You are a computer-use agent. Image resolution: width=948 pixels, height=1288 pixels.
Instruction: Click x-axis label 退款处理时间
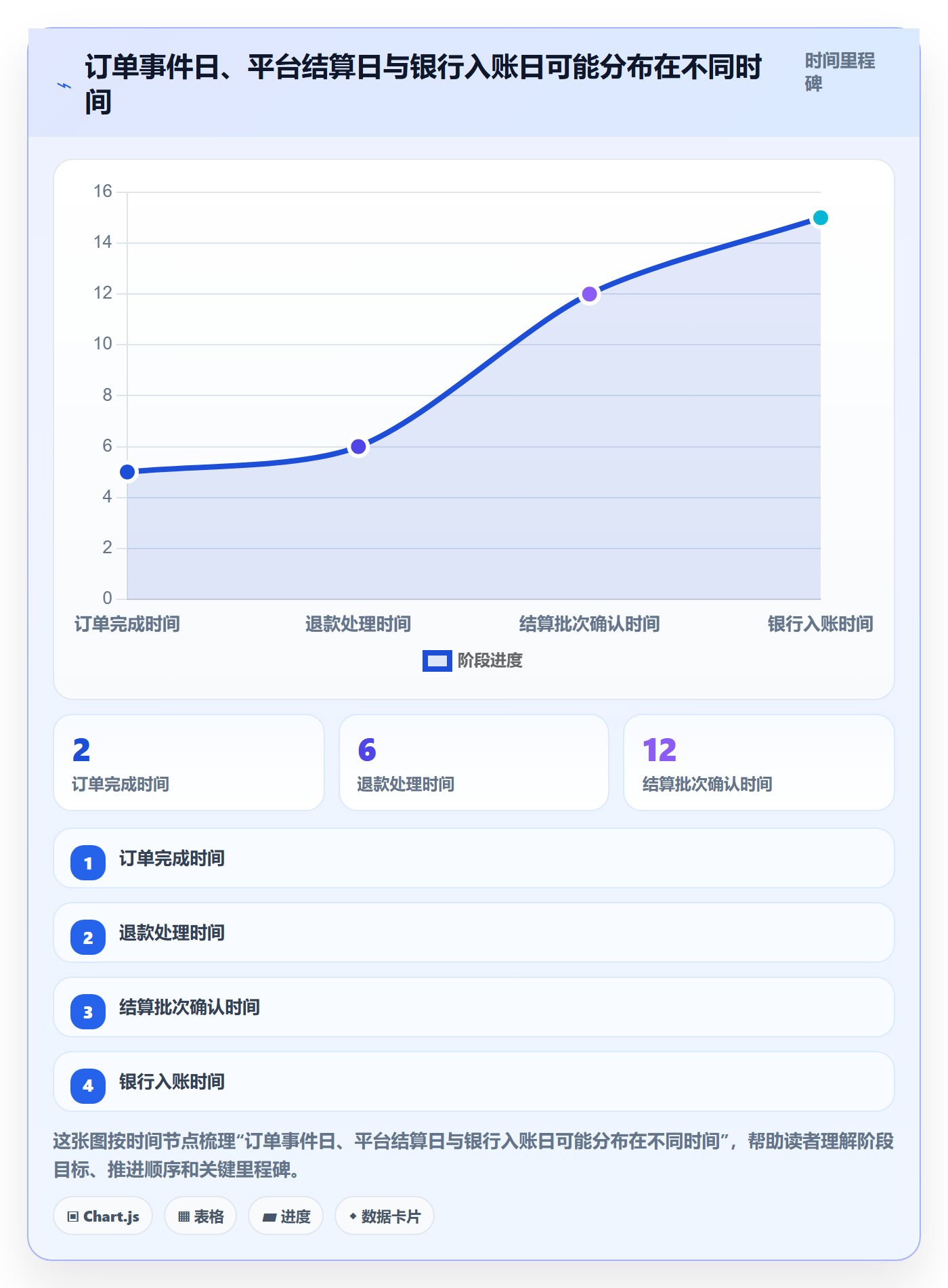point(358,624)
